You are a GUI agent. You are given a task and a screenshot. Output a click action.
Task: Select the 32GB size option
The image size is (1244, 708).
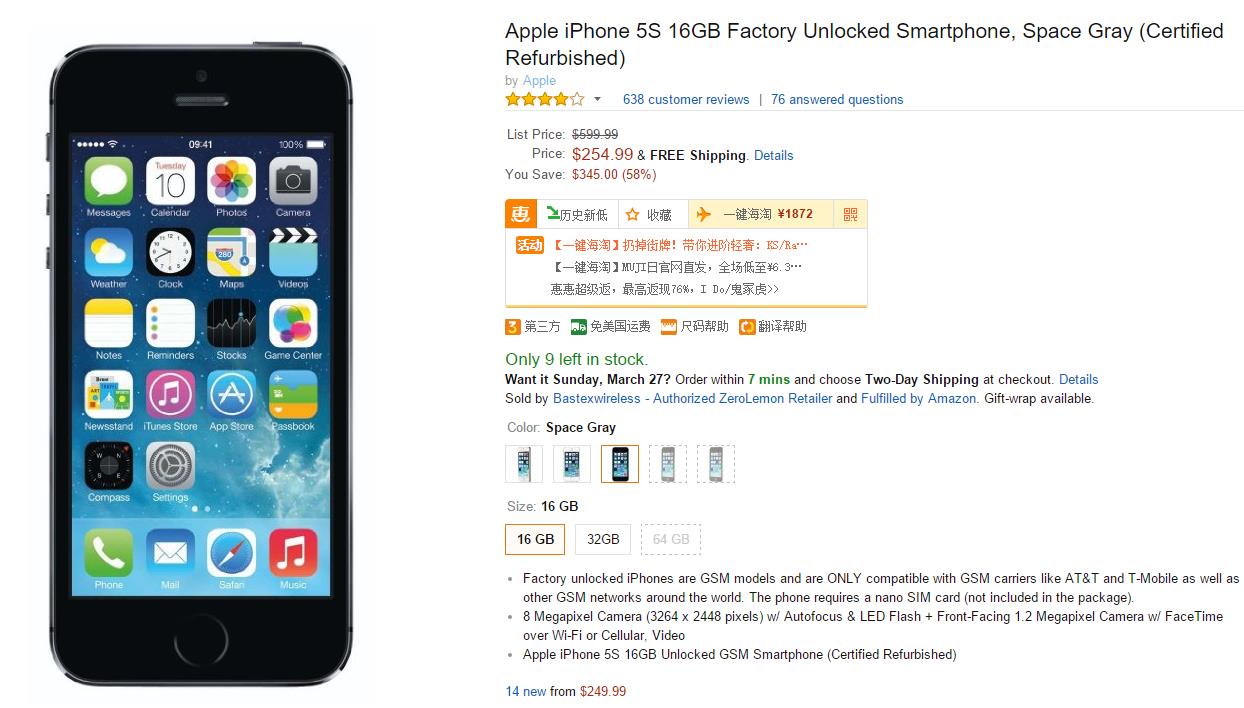coord(603,539)
